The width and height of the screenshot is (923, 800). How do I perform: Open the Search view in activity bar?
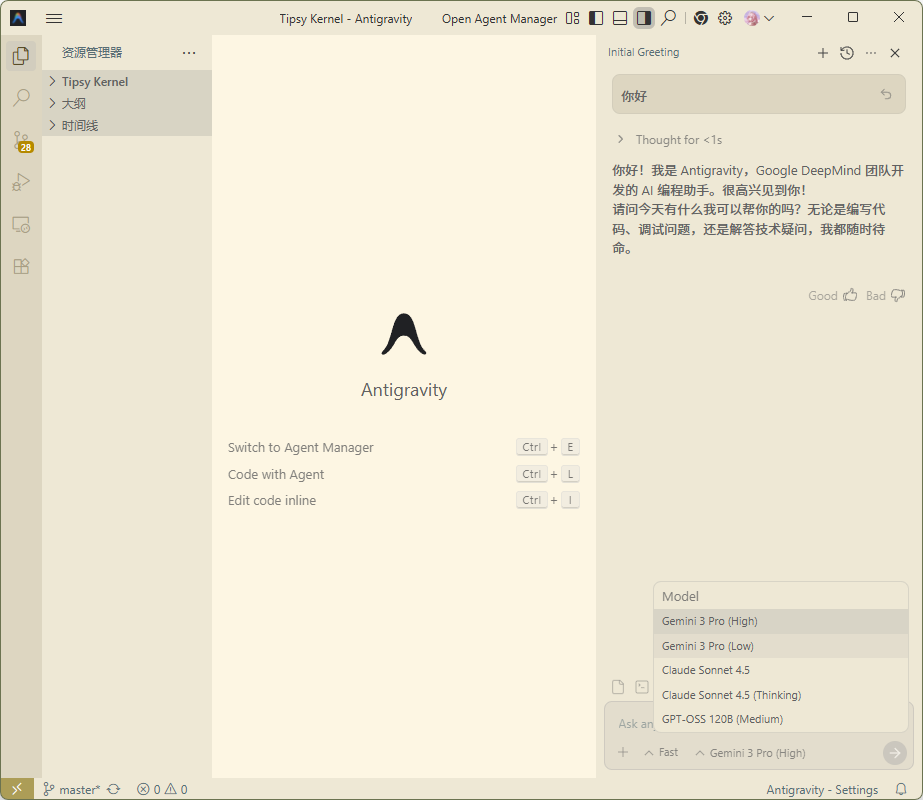coord(21,98)
